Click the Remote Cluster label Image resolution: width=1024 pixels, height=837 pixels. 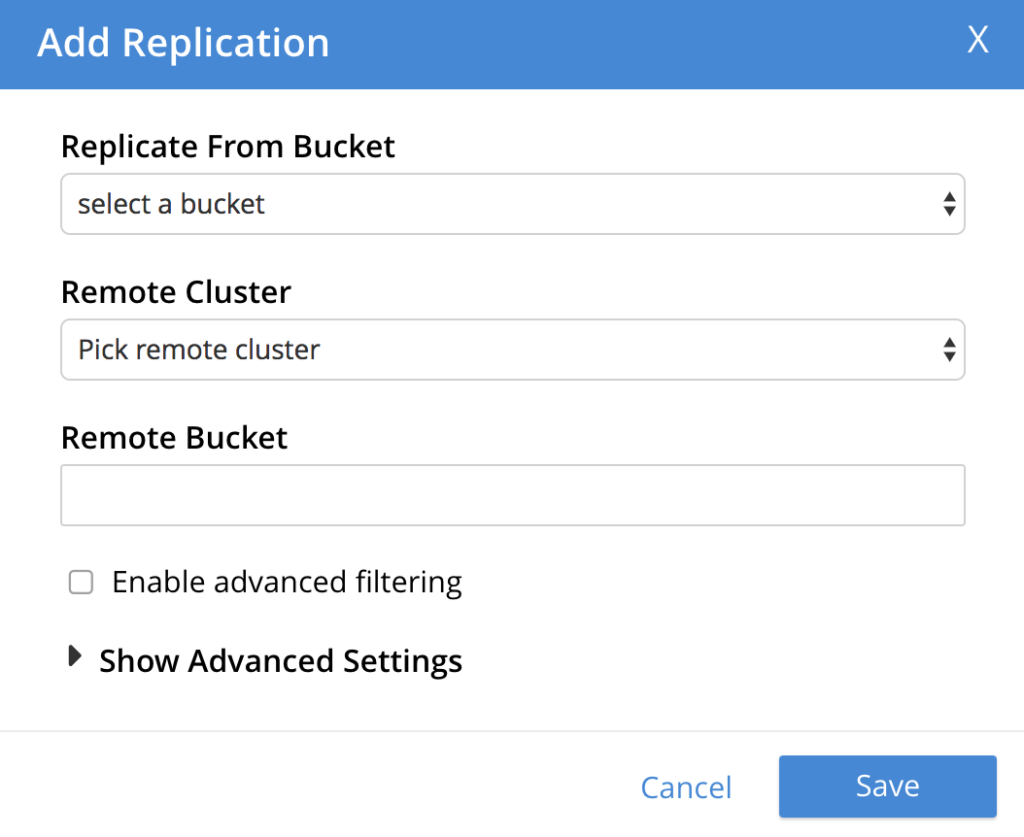176,291
